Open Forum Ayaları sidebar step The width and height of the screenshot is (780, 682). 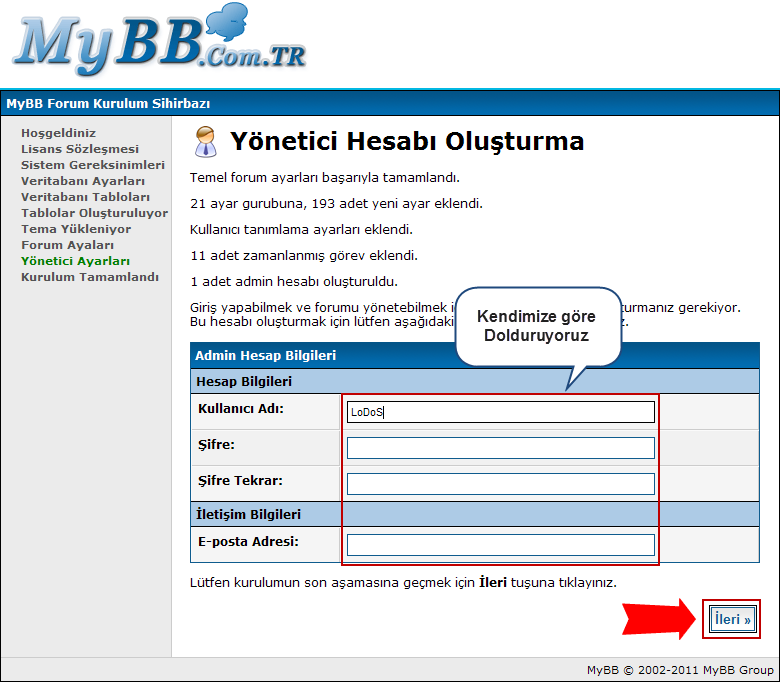67,245
